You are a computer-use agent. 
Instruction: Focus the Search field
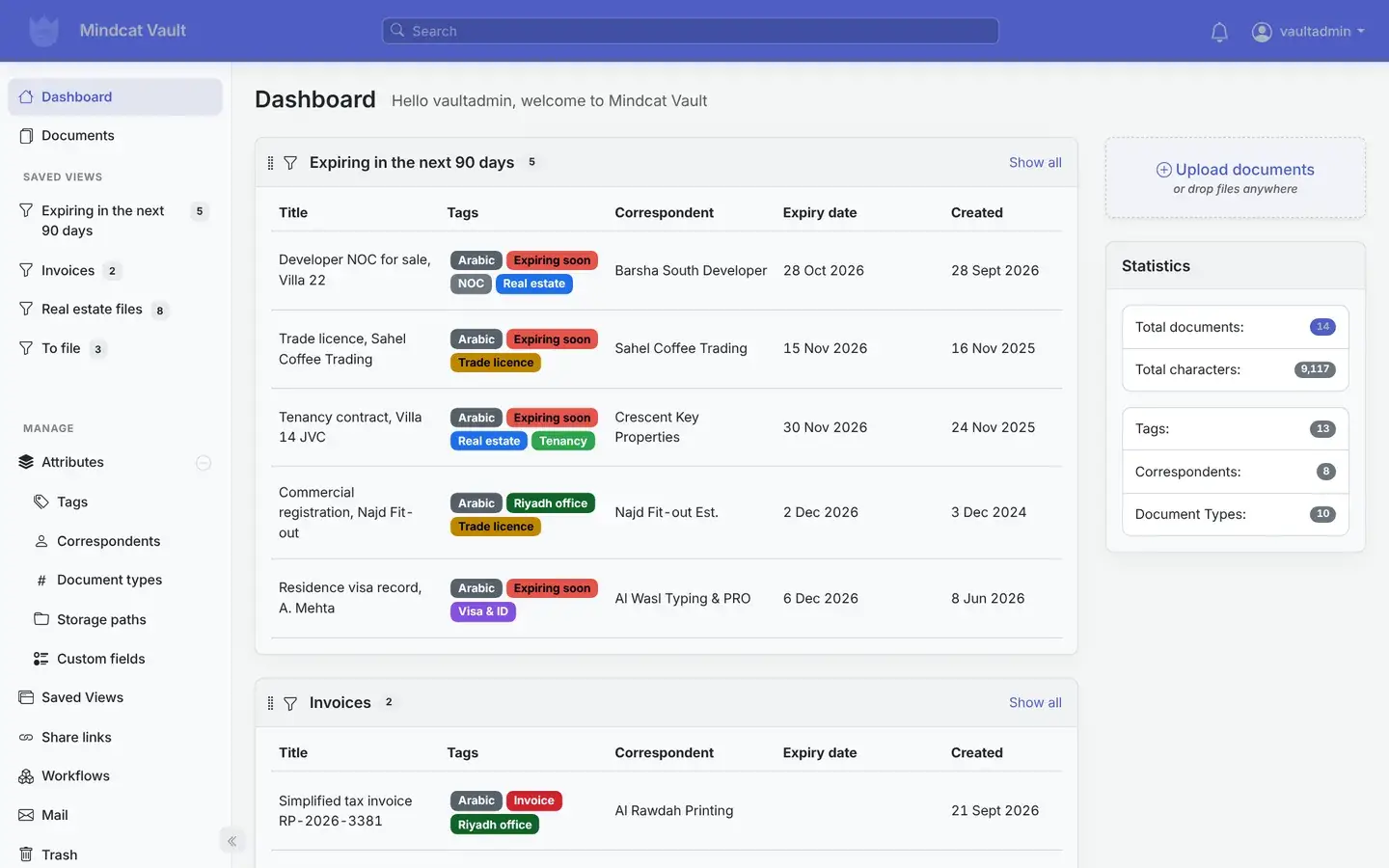pos(691,31)
